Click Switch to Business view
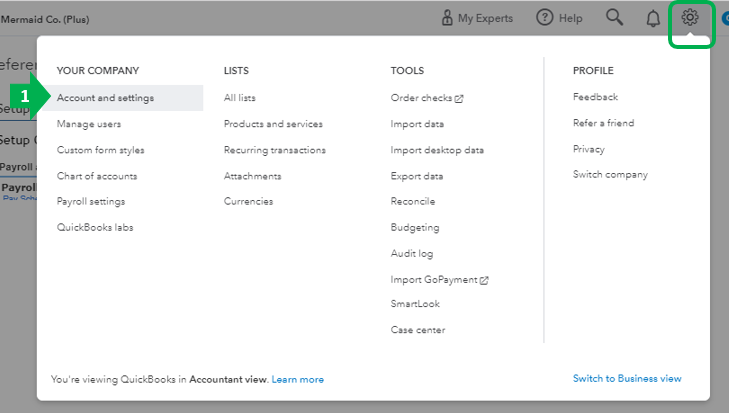This screenshot has width=729, height=413. point(627,379)
